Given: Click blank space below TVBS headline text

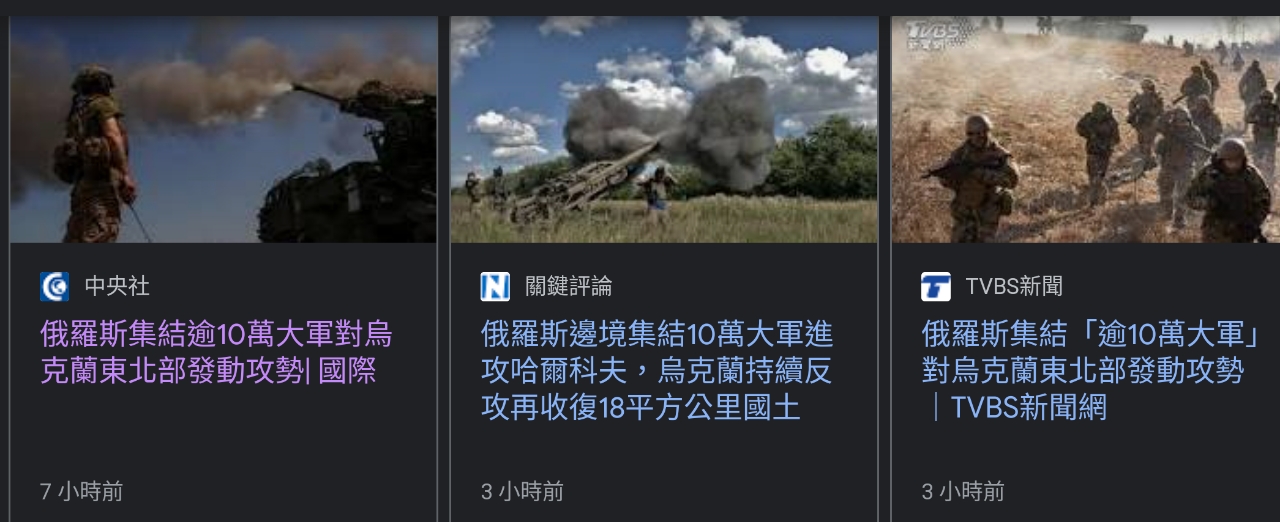Looking at the screenshot, I should [x=1090, y=450].
